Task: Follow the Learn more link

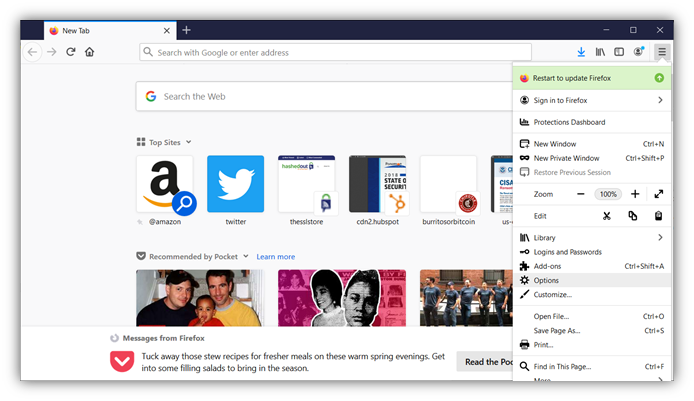Action: (276, 257)
